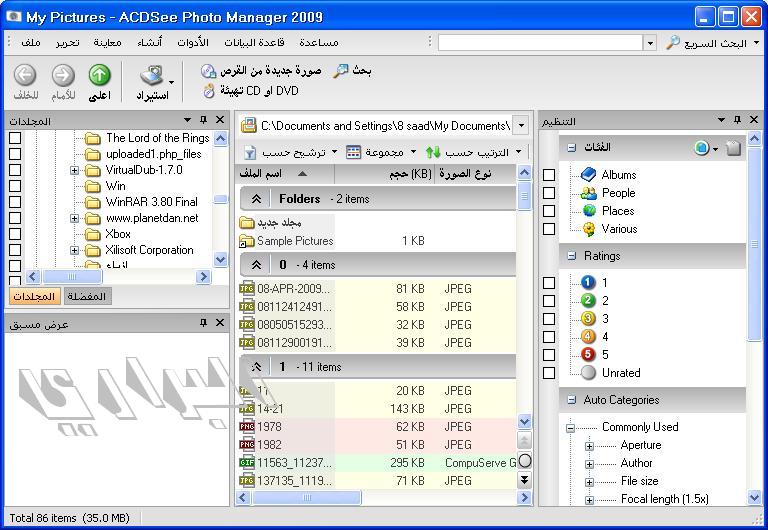The height and width of the screenshot is (530, 768).
Task: Check the Various category checkbox
Action: tap(549, 229)
